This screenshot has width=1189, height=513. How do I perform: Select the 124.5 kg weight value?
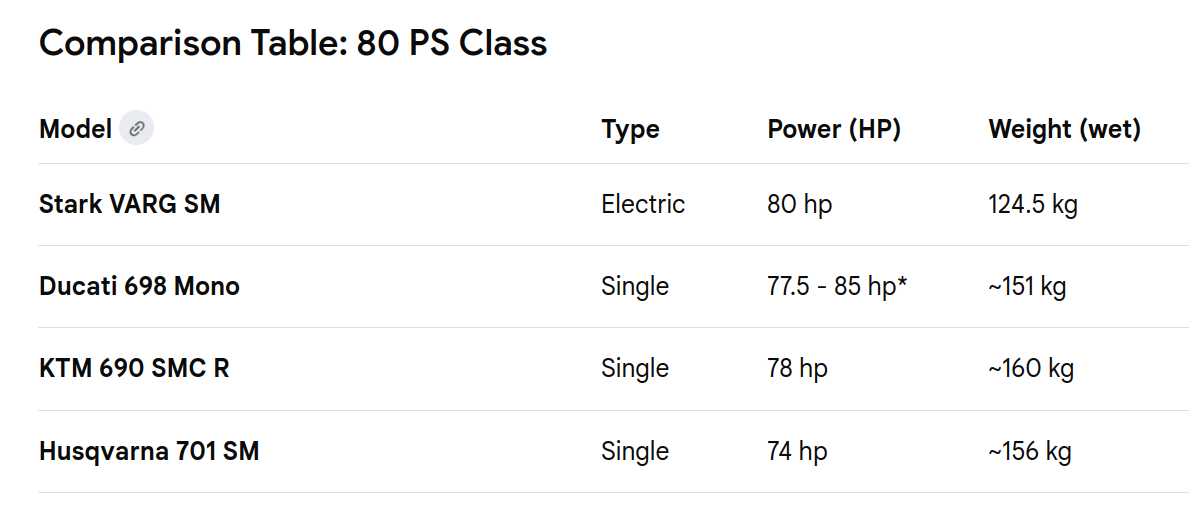click(1033, 204)
